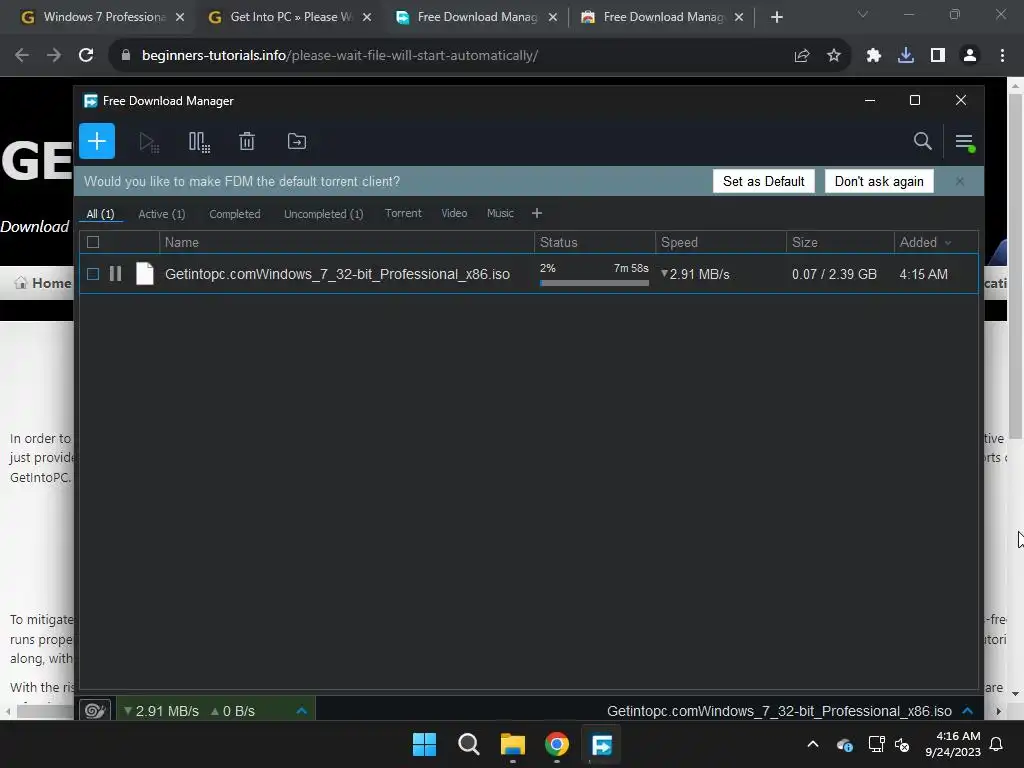Click the Chrome forward arrow button

pyautogui.click(x=54, y=56)
